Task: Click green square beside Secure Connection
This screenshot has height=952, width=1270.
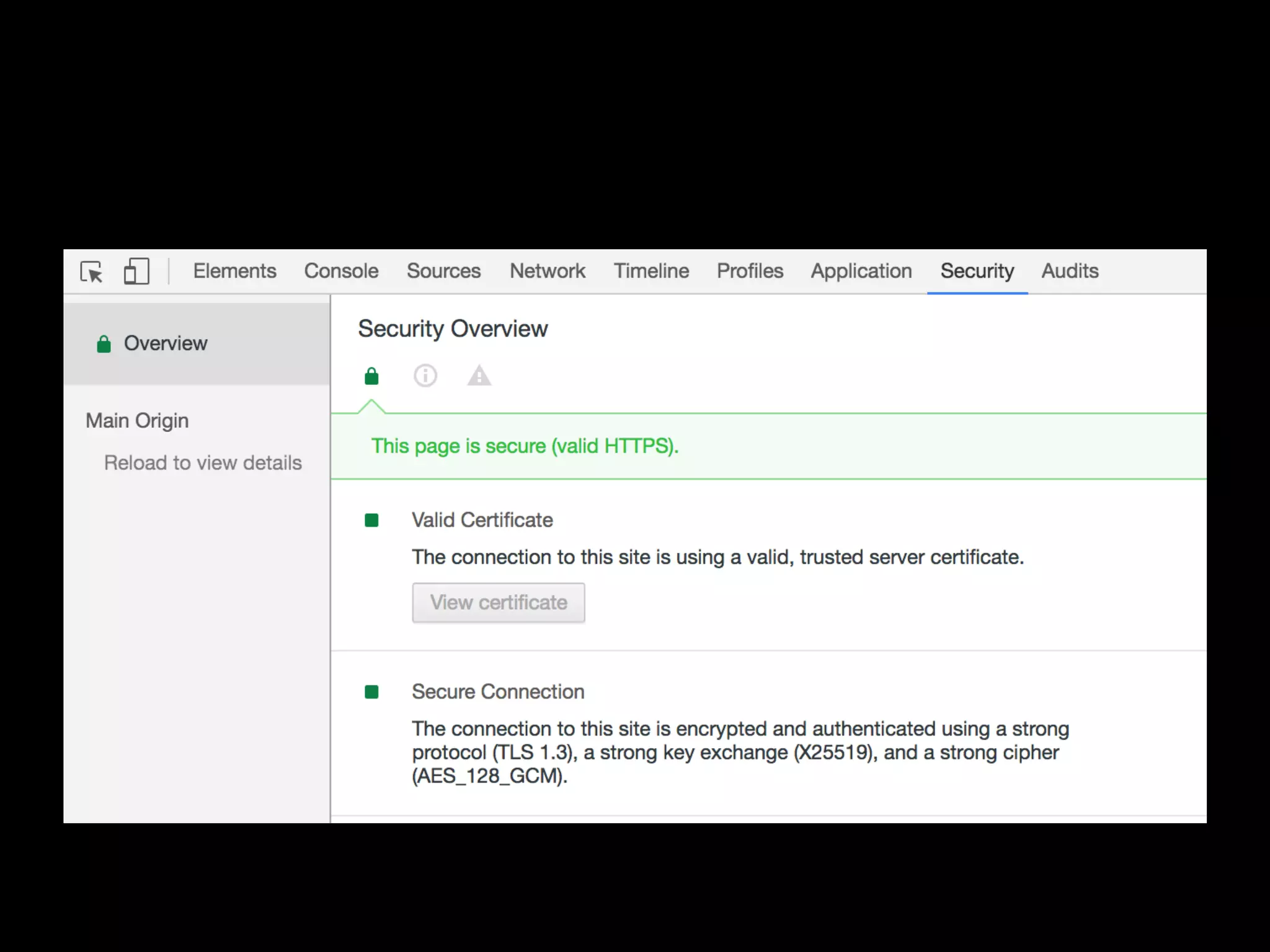Action: [371, 692]
